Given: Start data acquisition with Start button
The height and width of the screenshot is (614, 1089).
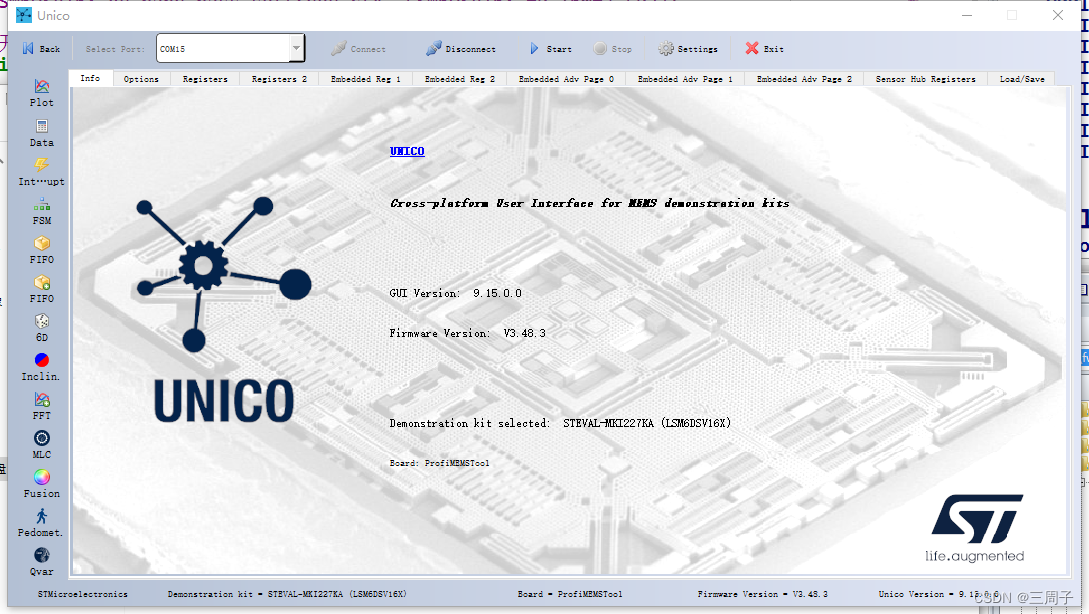Looking at the screenshot, I should coord(550,49).
